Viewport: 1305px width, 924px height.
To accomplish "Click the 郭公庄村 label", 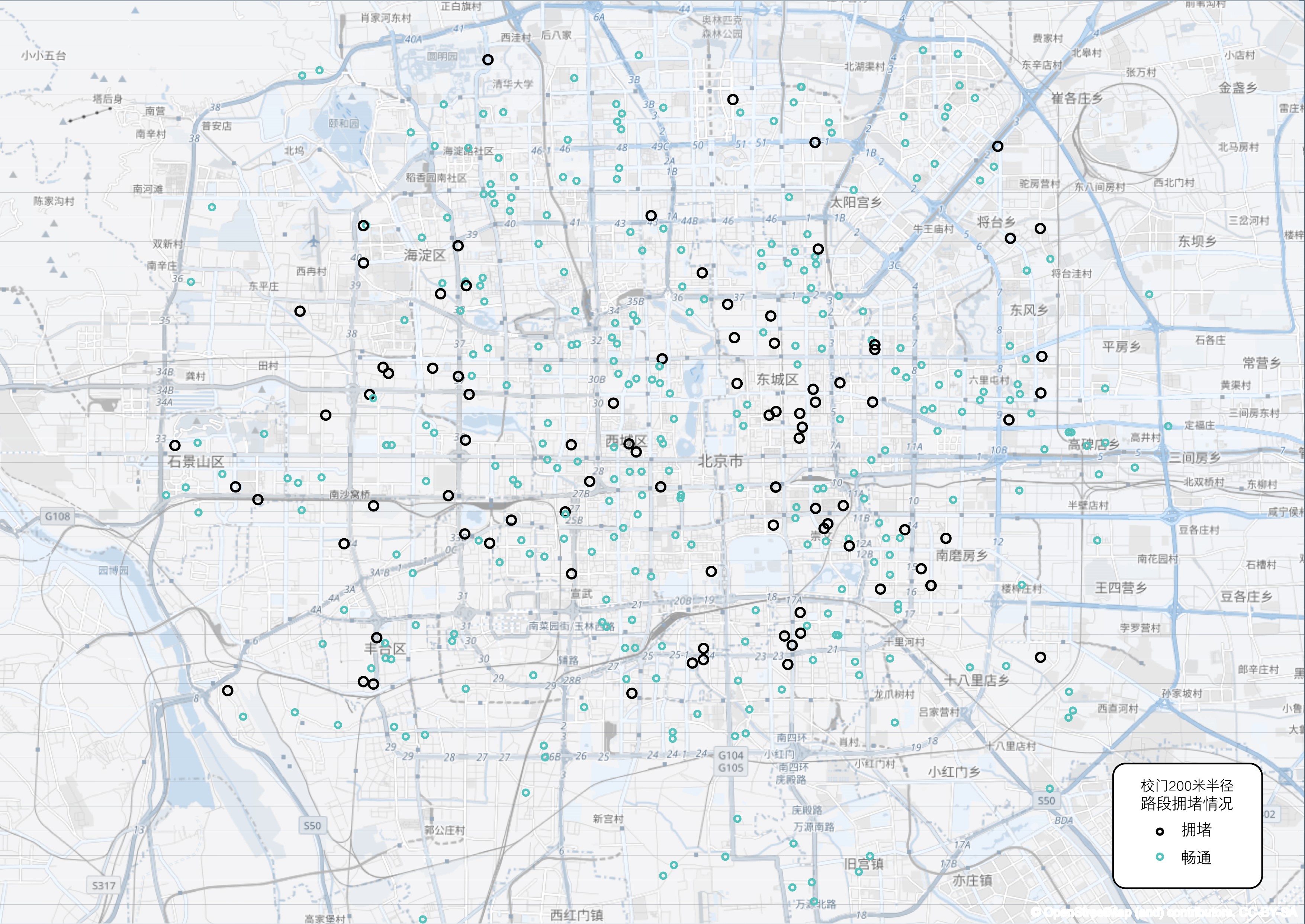I will point(445,830).
